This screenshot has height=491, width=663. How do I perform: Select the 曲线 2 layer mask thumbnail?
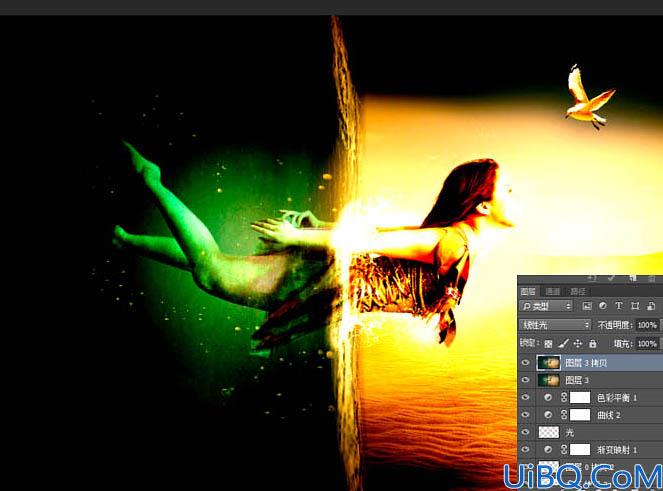click(x=580, y=415)
